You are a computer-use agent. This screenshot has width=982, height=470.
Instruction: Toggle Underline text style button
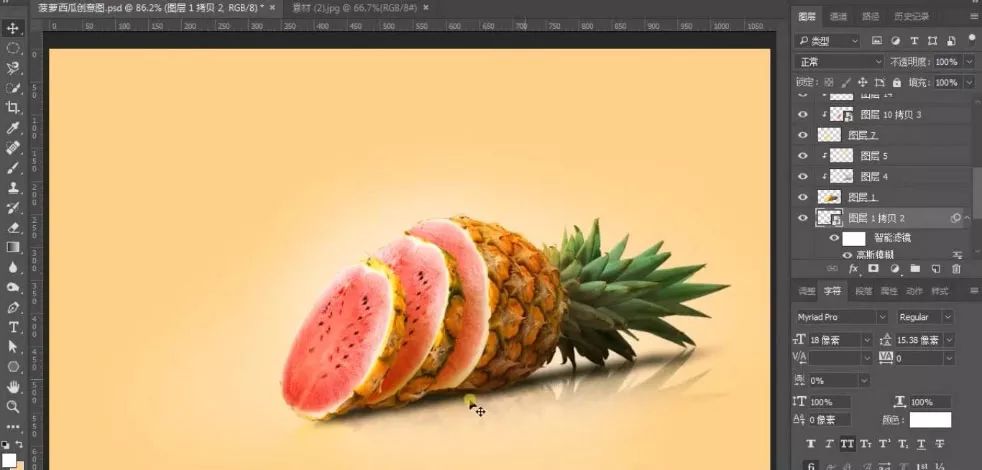(921, 444)
